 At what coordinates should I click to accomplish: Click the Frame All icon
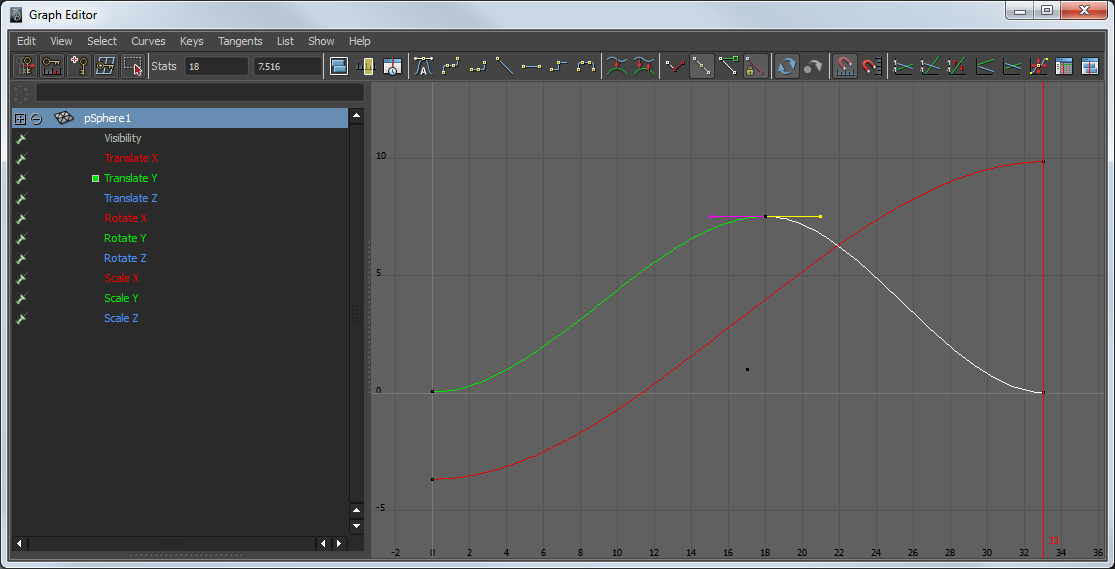[339, 67]
